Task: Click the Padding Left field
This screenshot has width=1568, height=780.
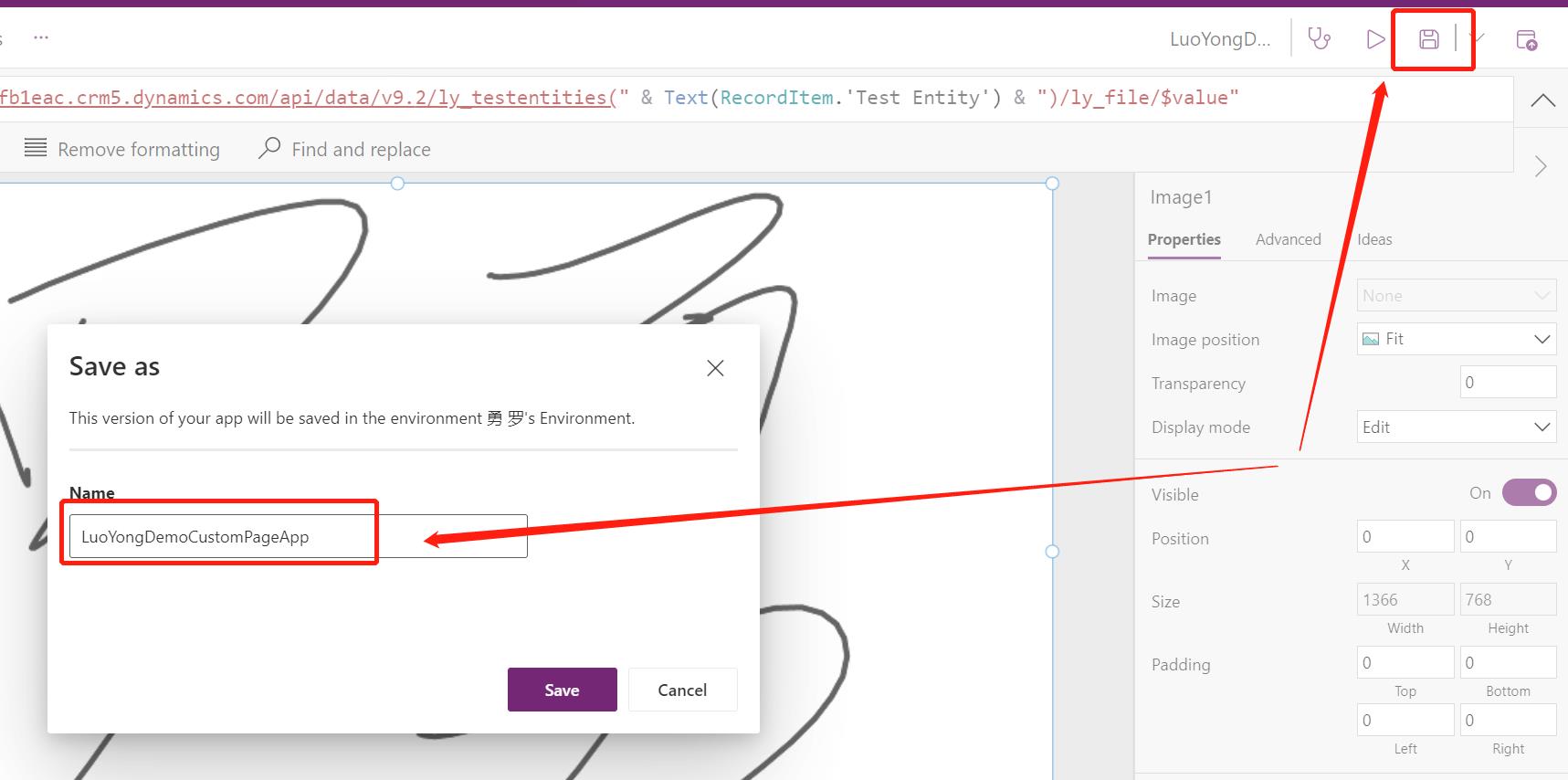Action: (1405, 720)
